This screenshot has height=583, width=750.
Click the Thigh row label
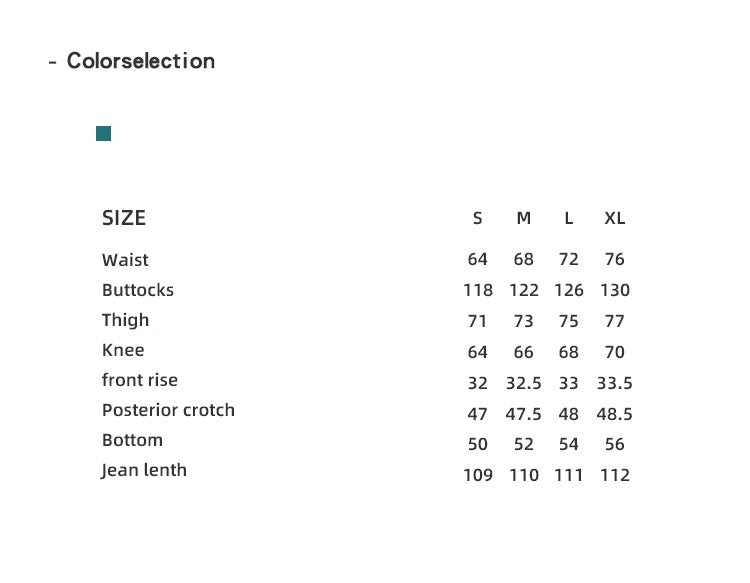point(125,320)
